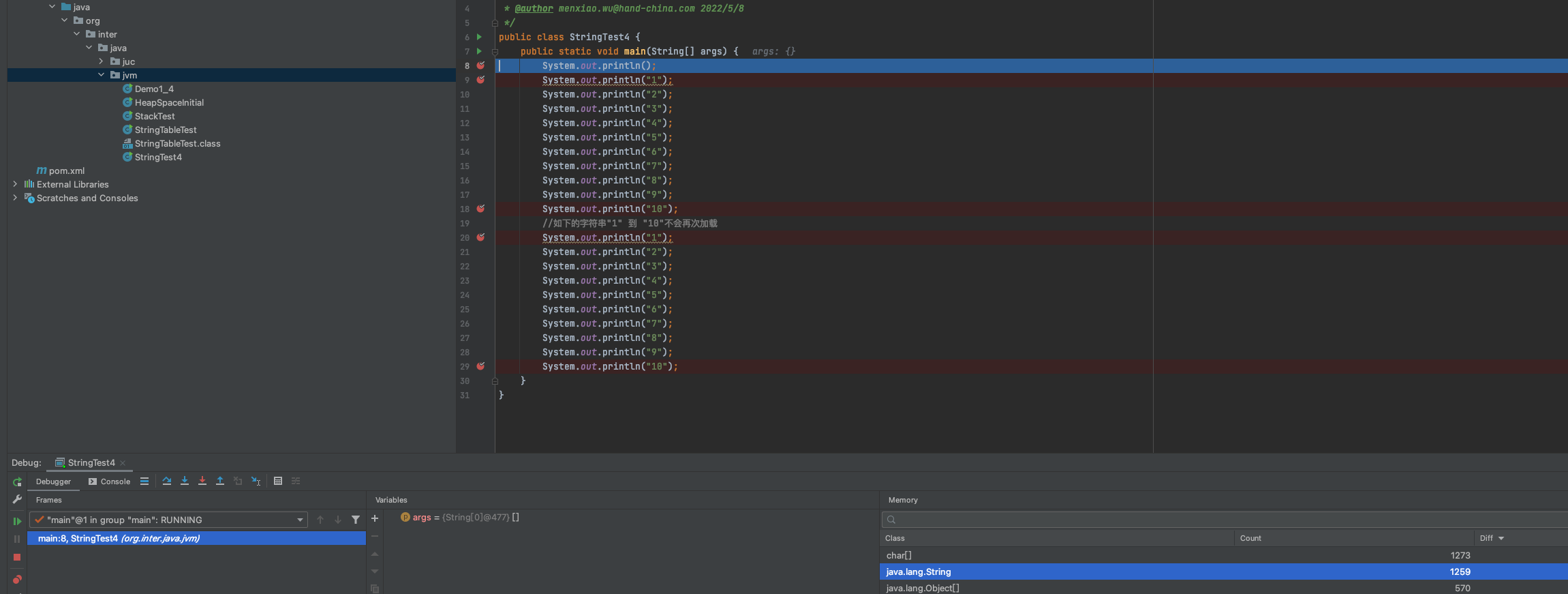Run to cursor
The image size is (1568, 594).
click(256, 481)
